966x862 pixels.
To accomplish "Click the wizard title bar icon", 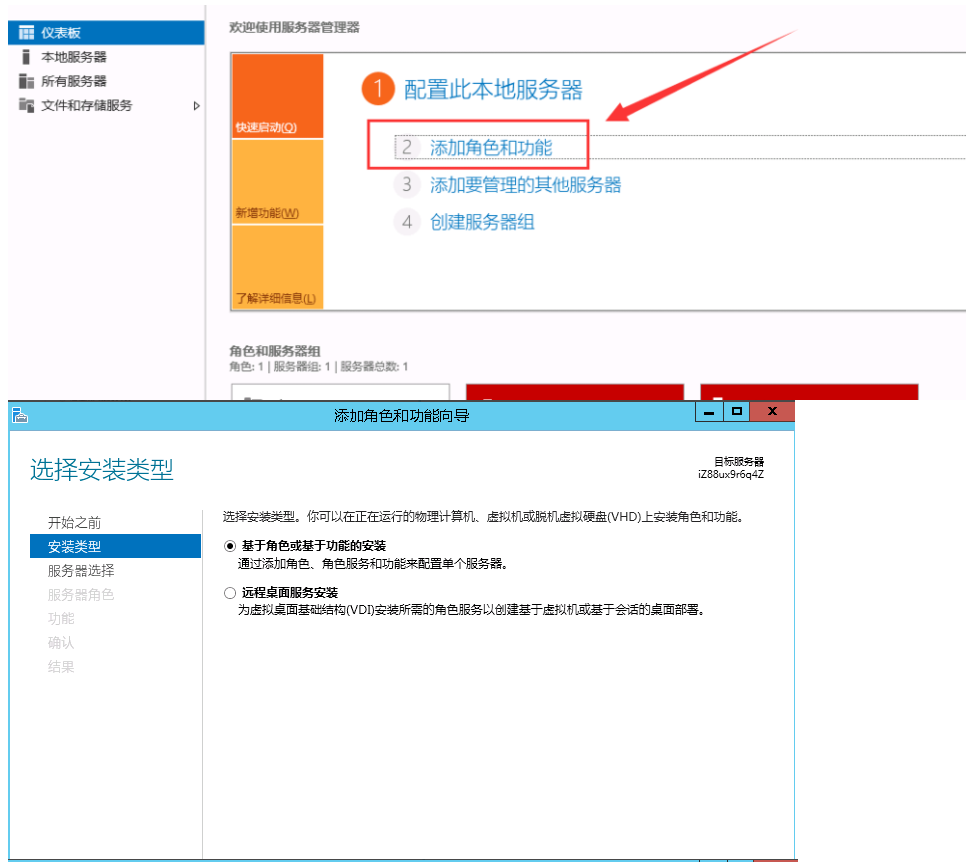I will [20, 415].
